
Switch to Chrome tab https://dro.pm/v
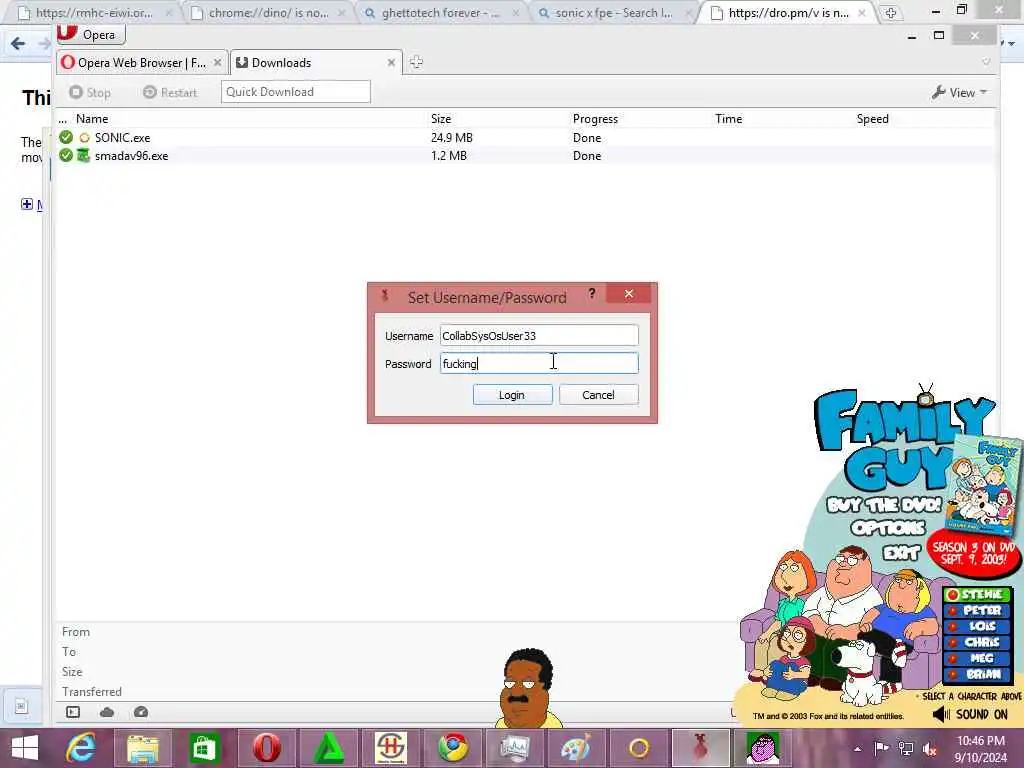[789, 12]
